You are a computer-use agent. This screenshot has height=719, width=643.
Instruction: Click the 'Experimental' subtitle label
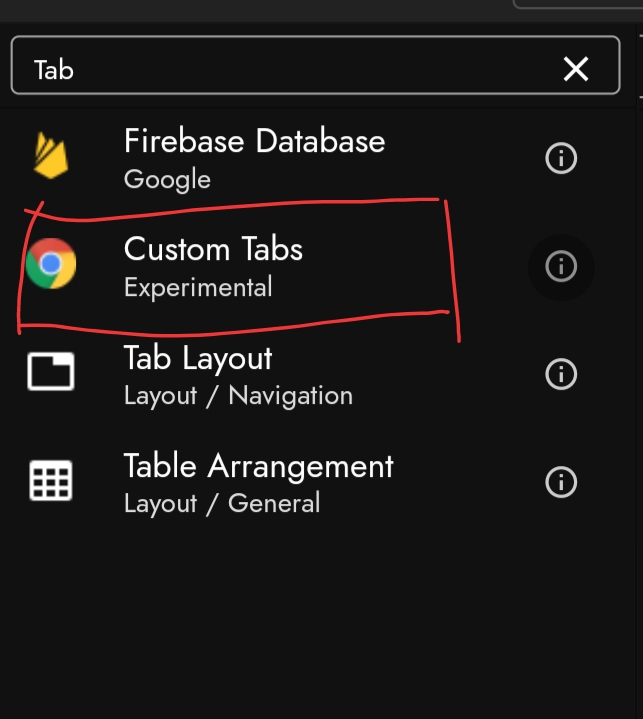198,288
